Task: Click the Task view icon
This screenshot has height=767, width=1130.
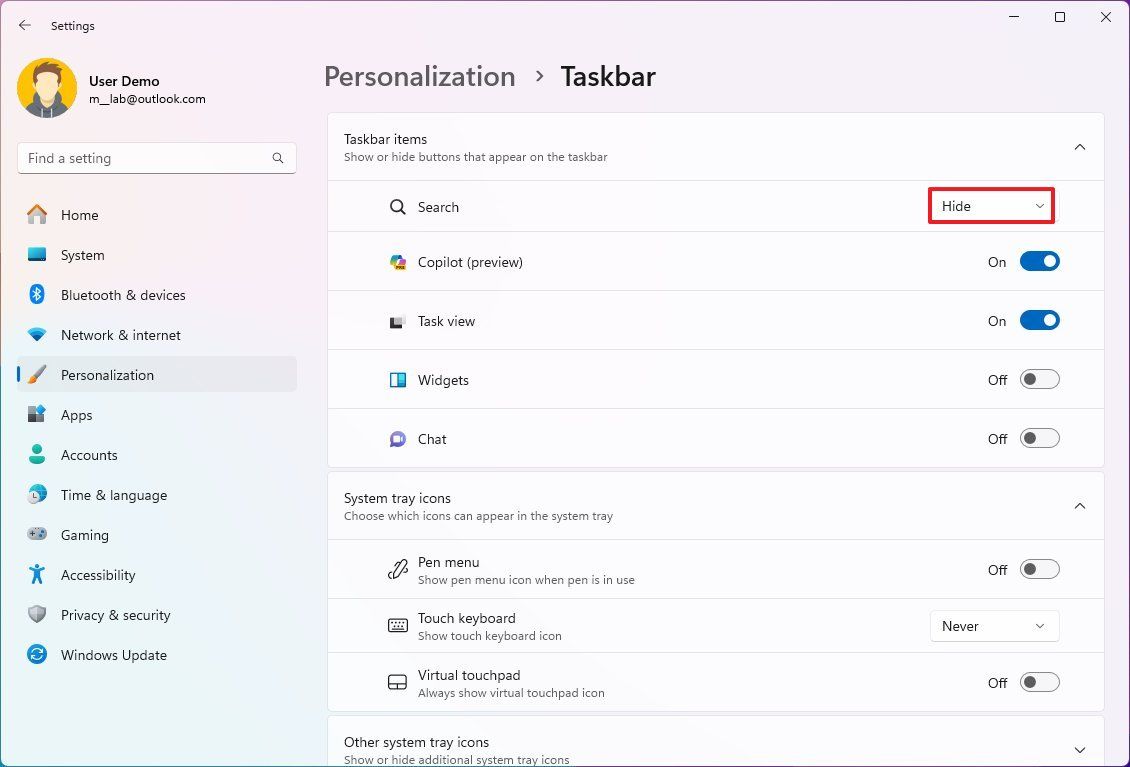Action: tap(398, 320)
